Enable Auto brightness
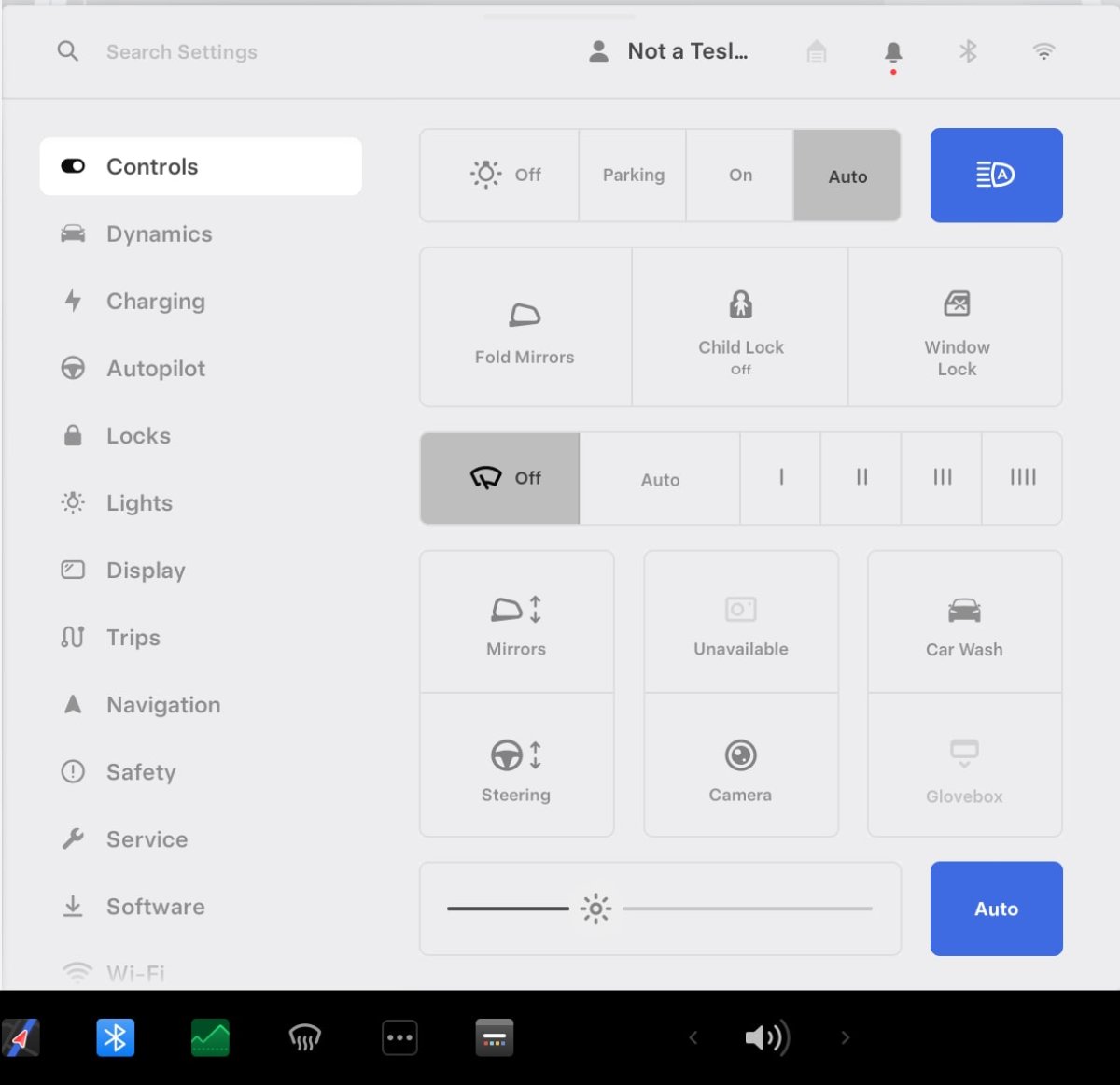This screenshot has height=1085, width=1120. pos(996,909)
